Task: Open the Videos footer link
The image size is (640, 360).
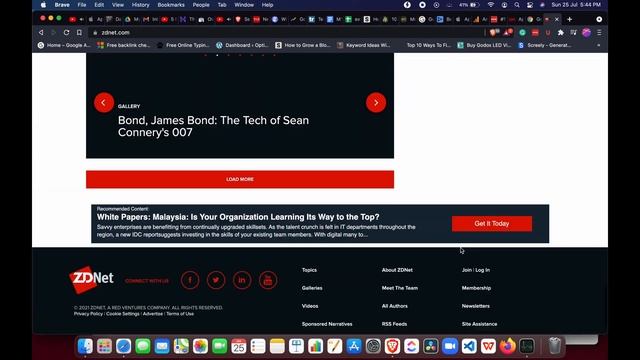Action: click(x=310, y=306)
